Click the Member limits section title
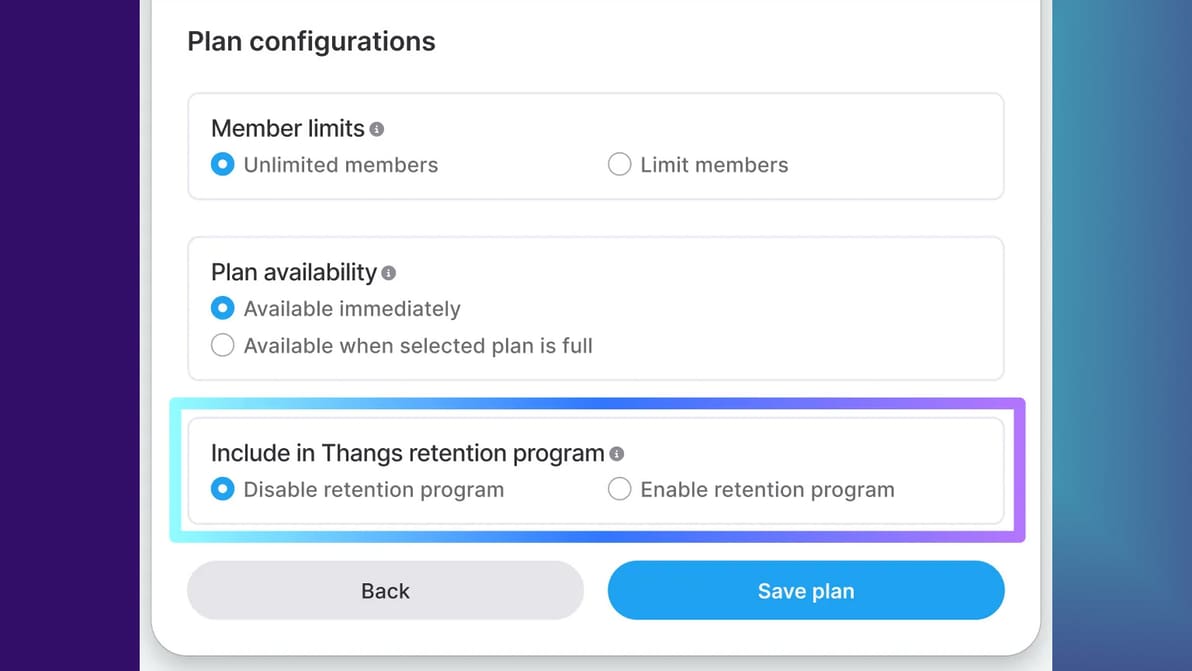 288,129
